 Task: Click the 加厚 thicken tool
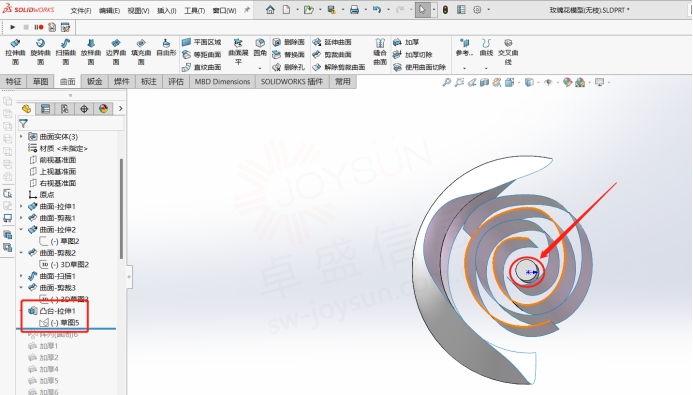406,42
